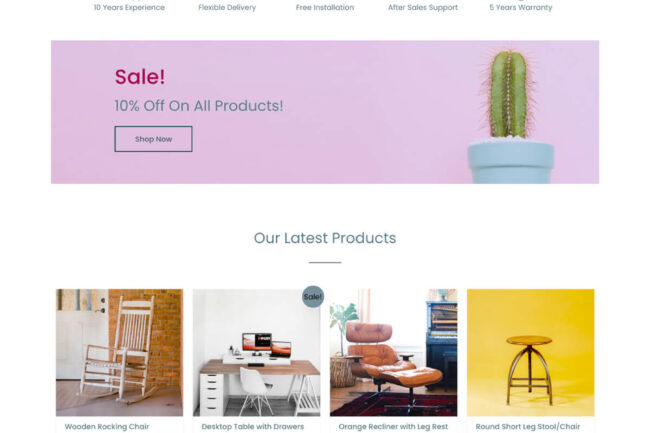650x433 pixels.
Task: Click the 10 Years Experience feature label
Action: point(129,7)
